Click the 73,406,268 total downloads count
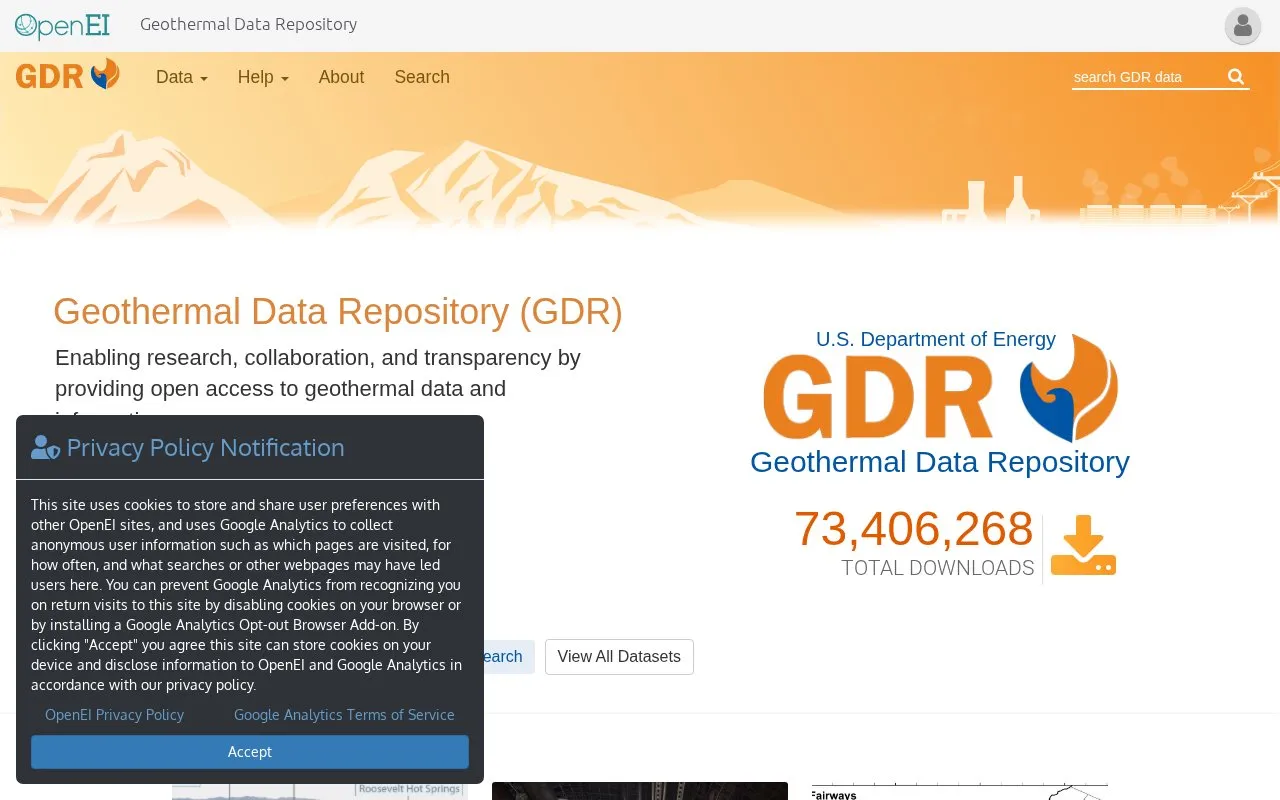The image size is (1280, 800). (x=913, y=529)
